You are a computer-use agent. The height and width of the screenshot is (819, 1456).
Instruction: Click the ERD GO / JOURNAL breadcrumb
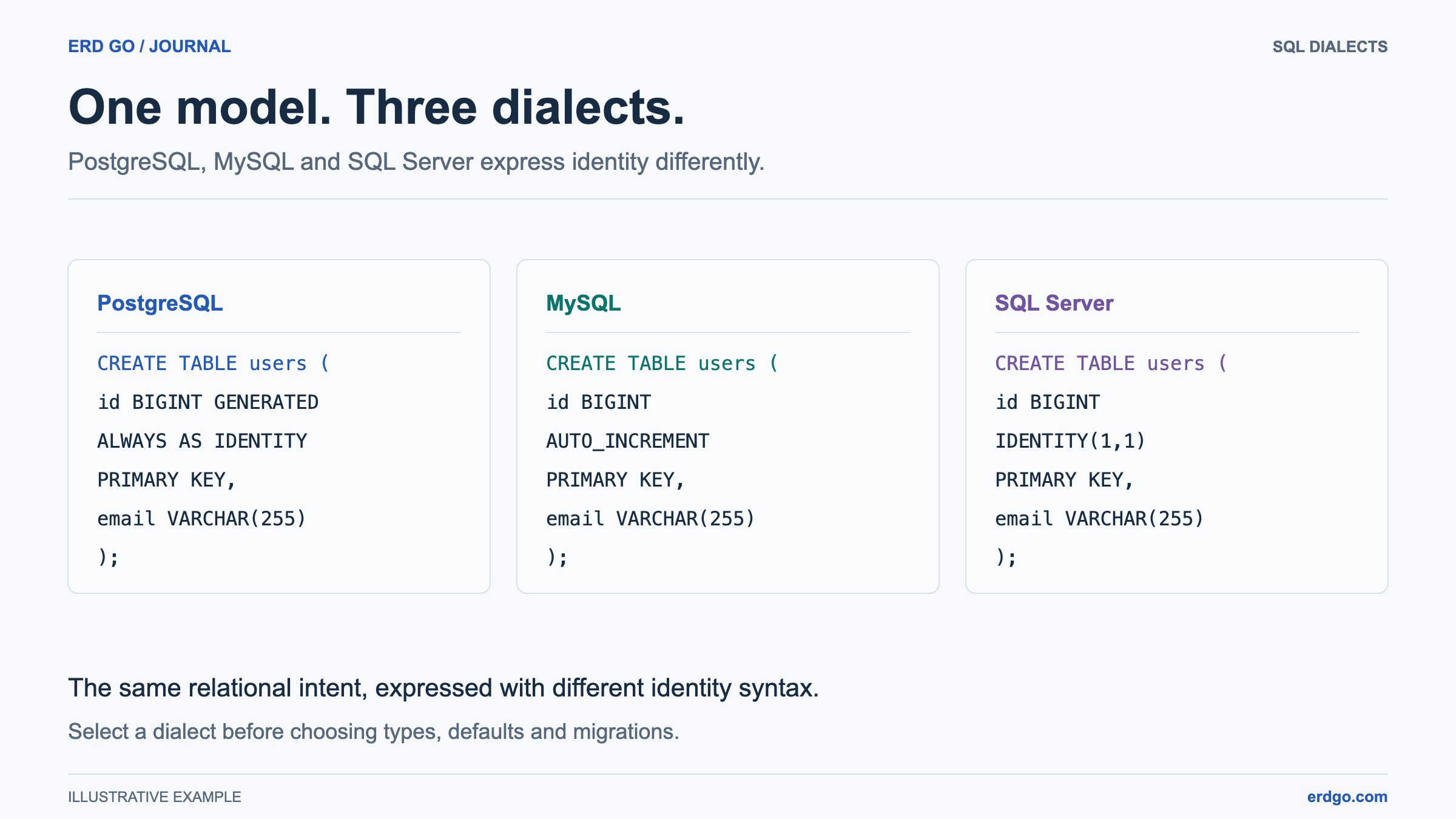tap(149, 47)
